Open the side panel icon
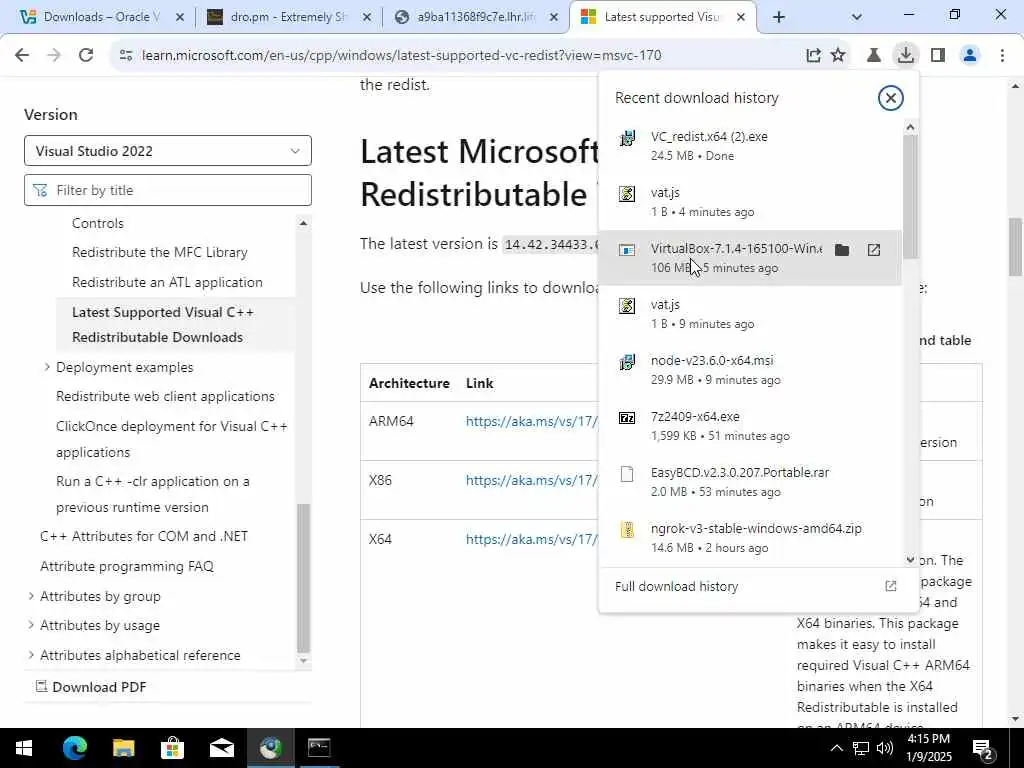Viewport: 1024px width, 768px height. pos(938,56)
